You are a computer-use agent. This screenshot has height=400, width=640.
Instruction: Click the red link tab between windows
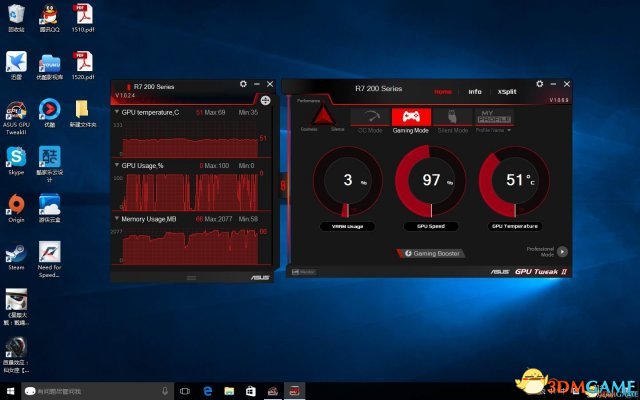(283, 186)
